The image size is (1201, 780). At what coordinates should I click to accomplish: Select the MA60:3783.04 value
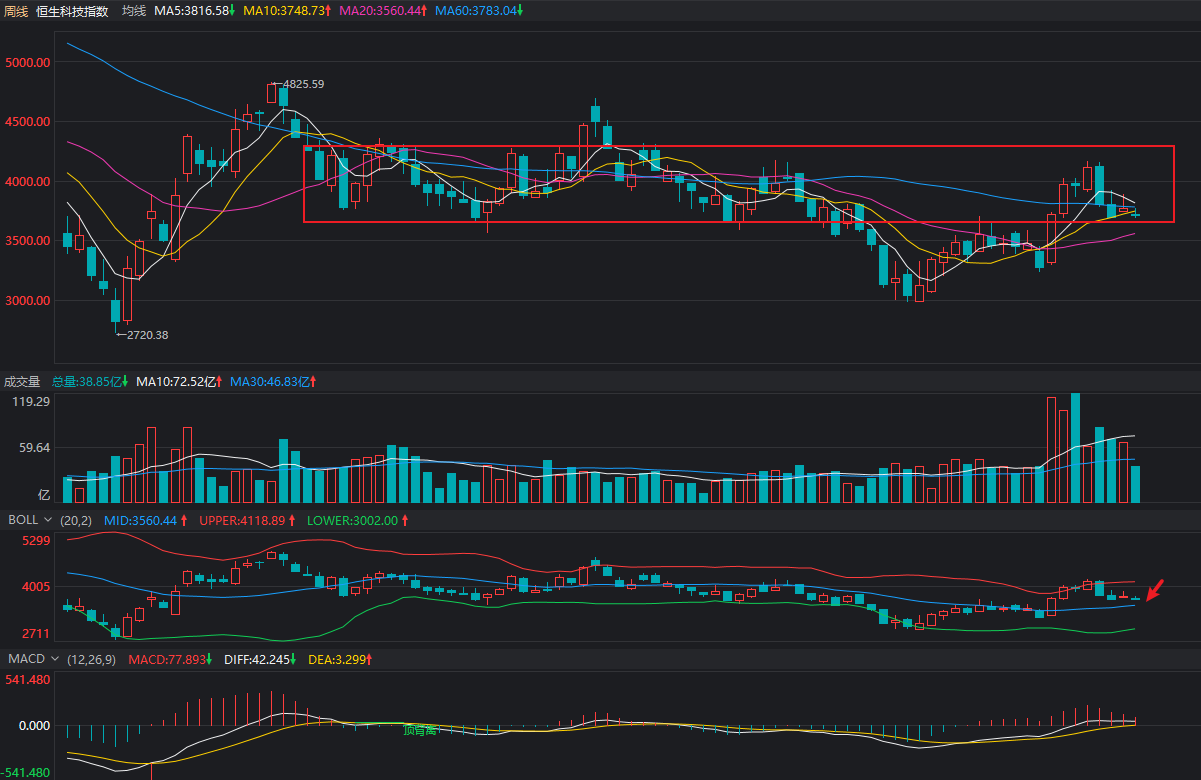pyautogui.click(x=480, y=11)
